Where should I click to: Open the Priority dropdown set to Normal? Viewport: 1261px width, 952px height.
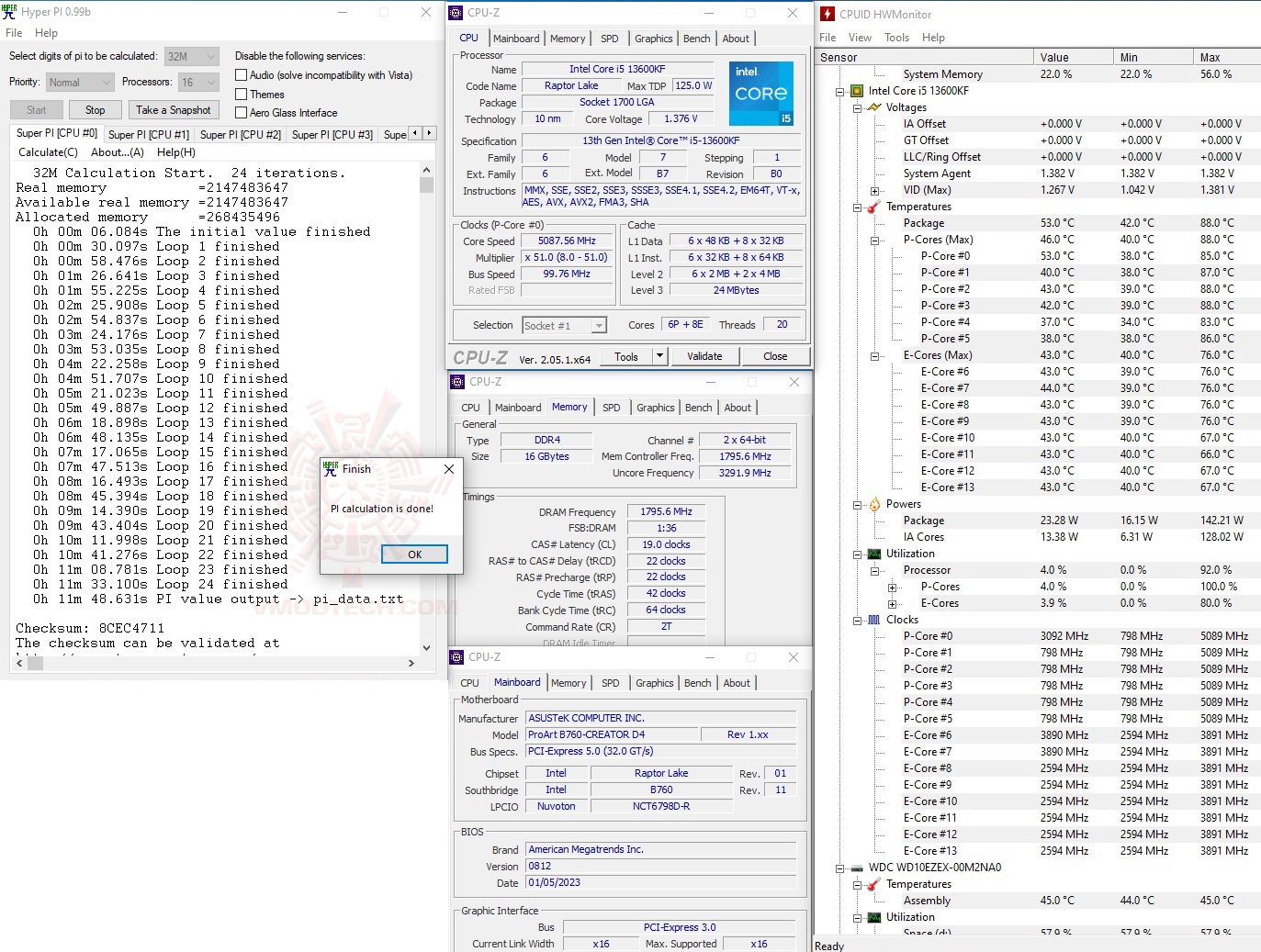(x=80, y=83)
